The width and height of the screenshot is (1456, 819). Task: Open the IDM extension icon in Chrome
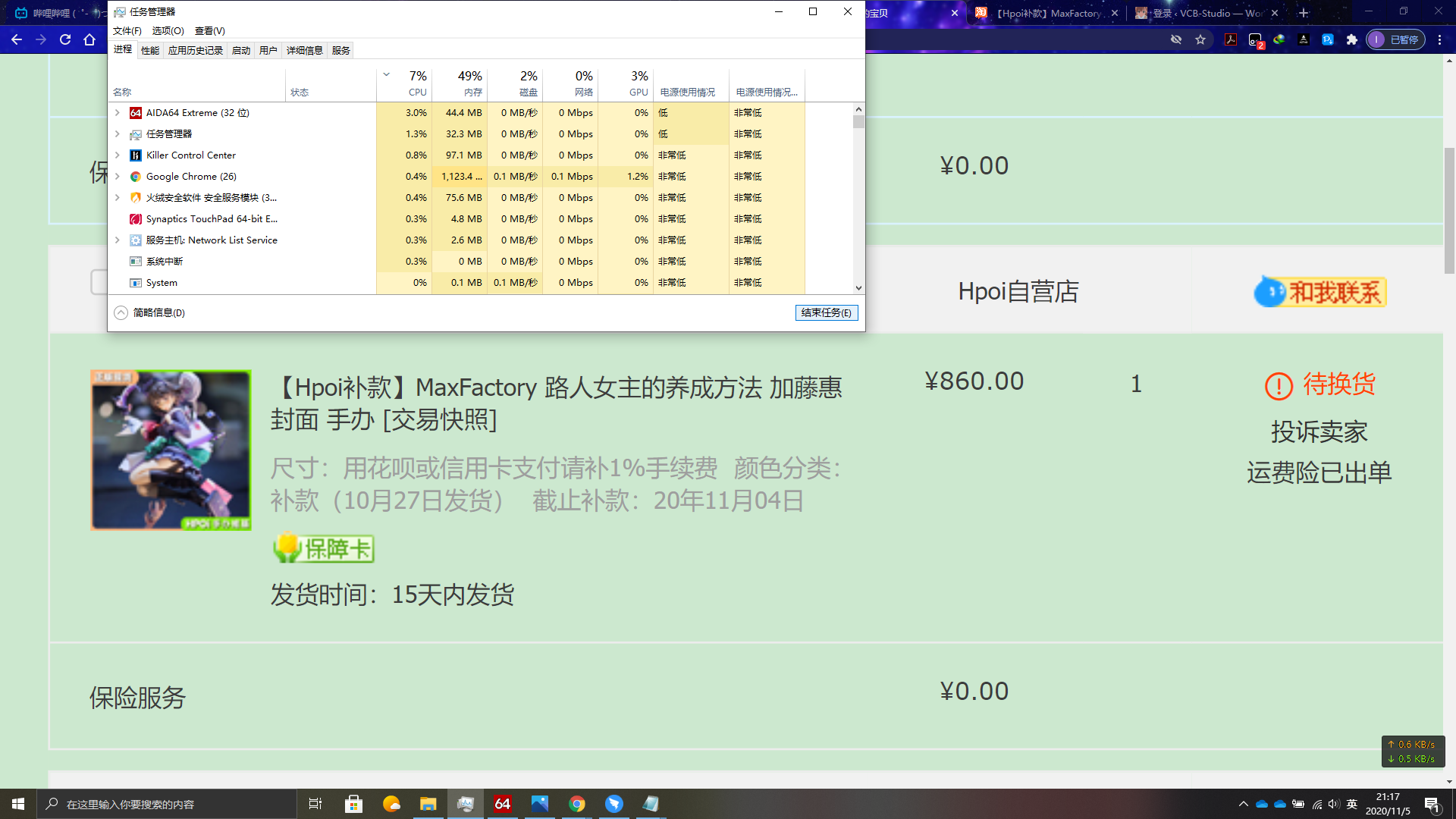(x=1279, y=39)
